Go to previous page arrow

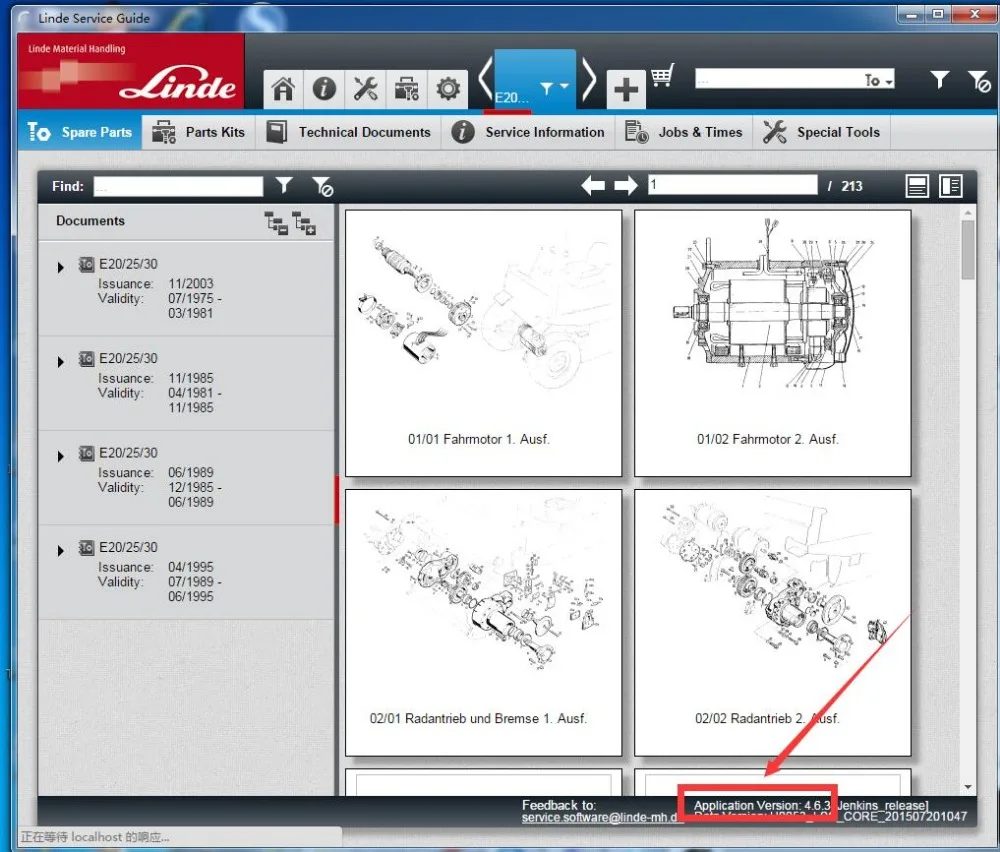click(593, 186)
